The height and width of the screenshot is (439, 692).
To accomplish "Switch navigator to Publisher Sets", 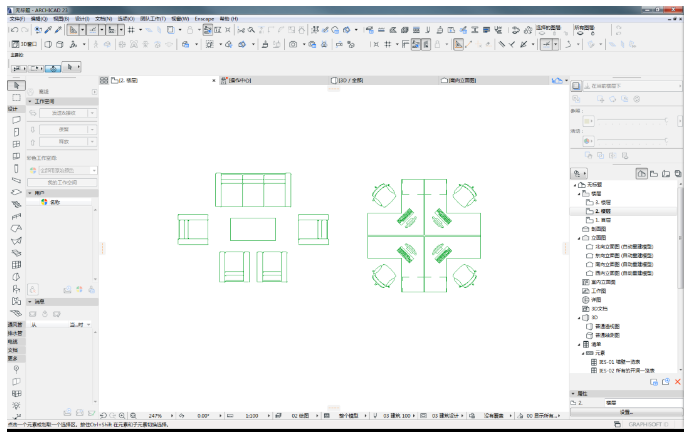I will [x=678, y=174].
